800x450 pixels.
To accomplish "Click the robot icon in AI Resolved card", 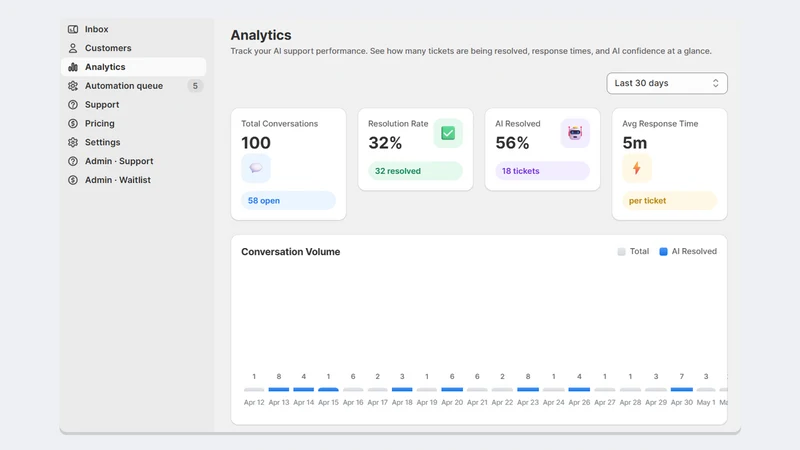I will coord(575,133).
